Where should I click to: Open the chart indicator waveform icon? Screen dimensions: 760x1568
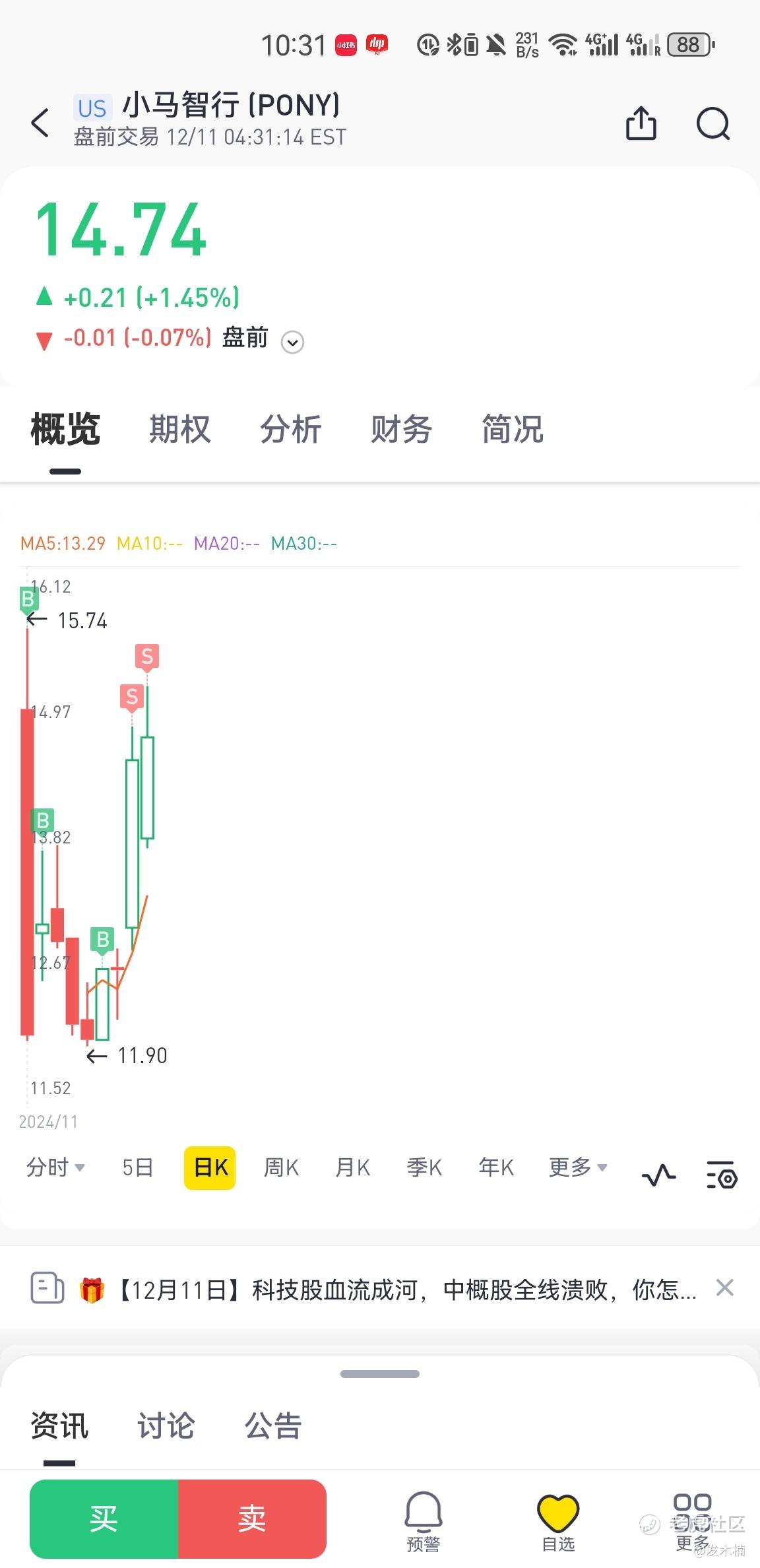click(658, 1175)
